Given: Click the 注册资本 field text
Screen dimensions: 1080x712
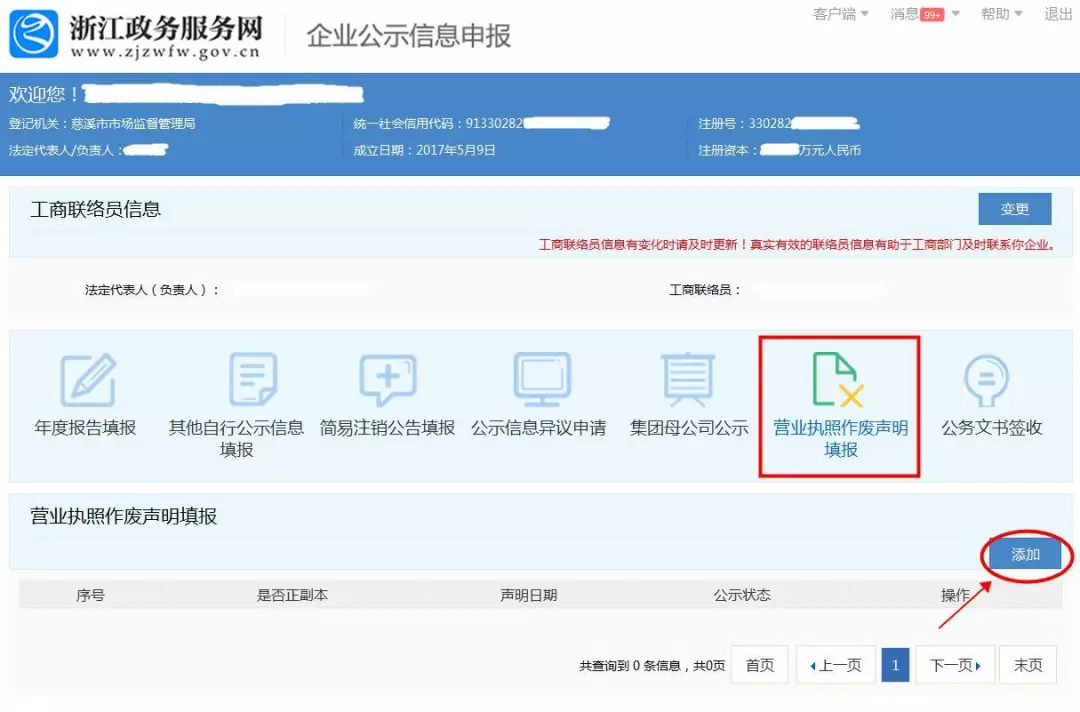Looking at the screenshot, I should coord(779,150).
